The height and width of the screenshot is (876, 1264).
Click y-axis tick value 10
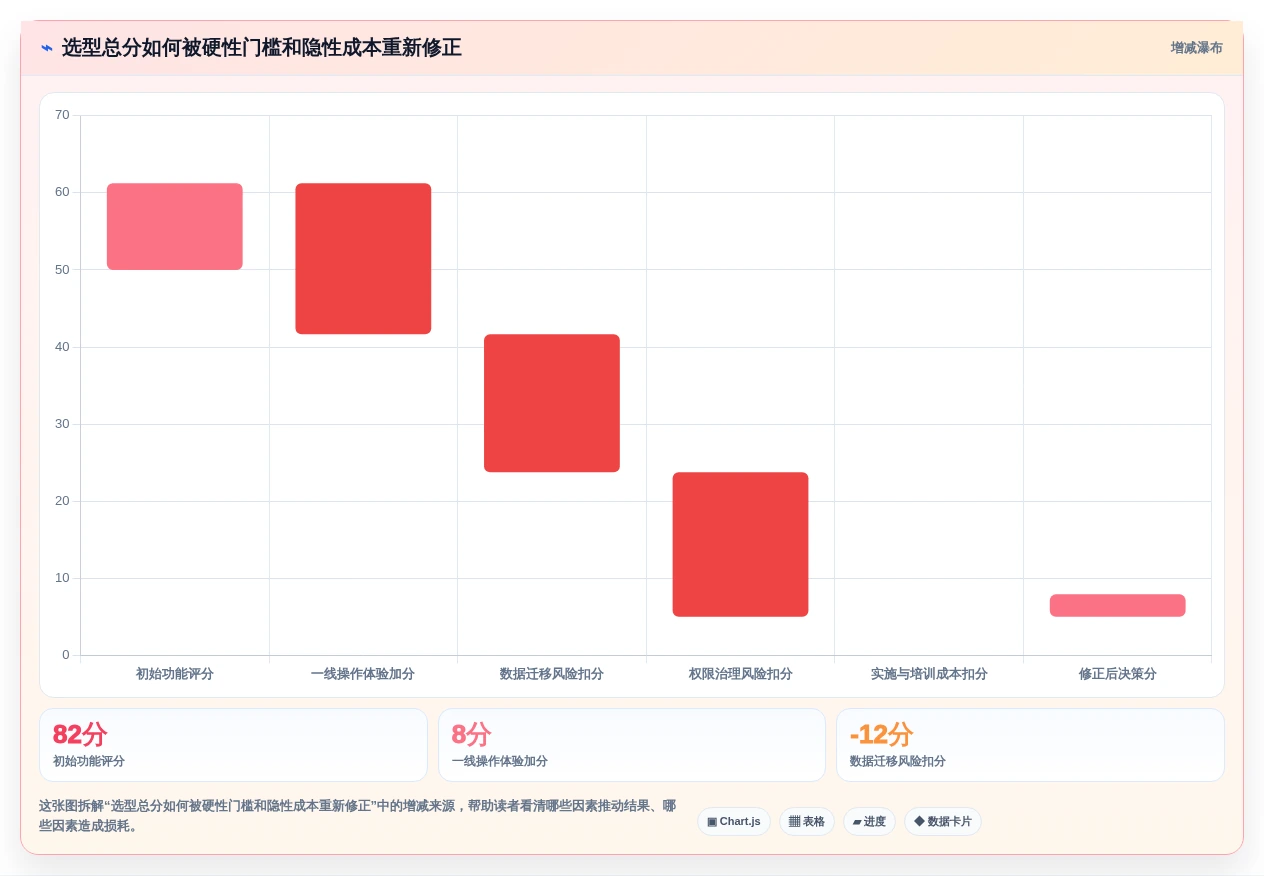pos(62,577)
